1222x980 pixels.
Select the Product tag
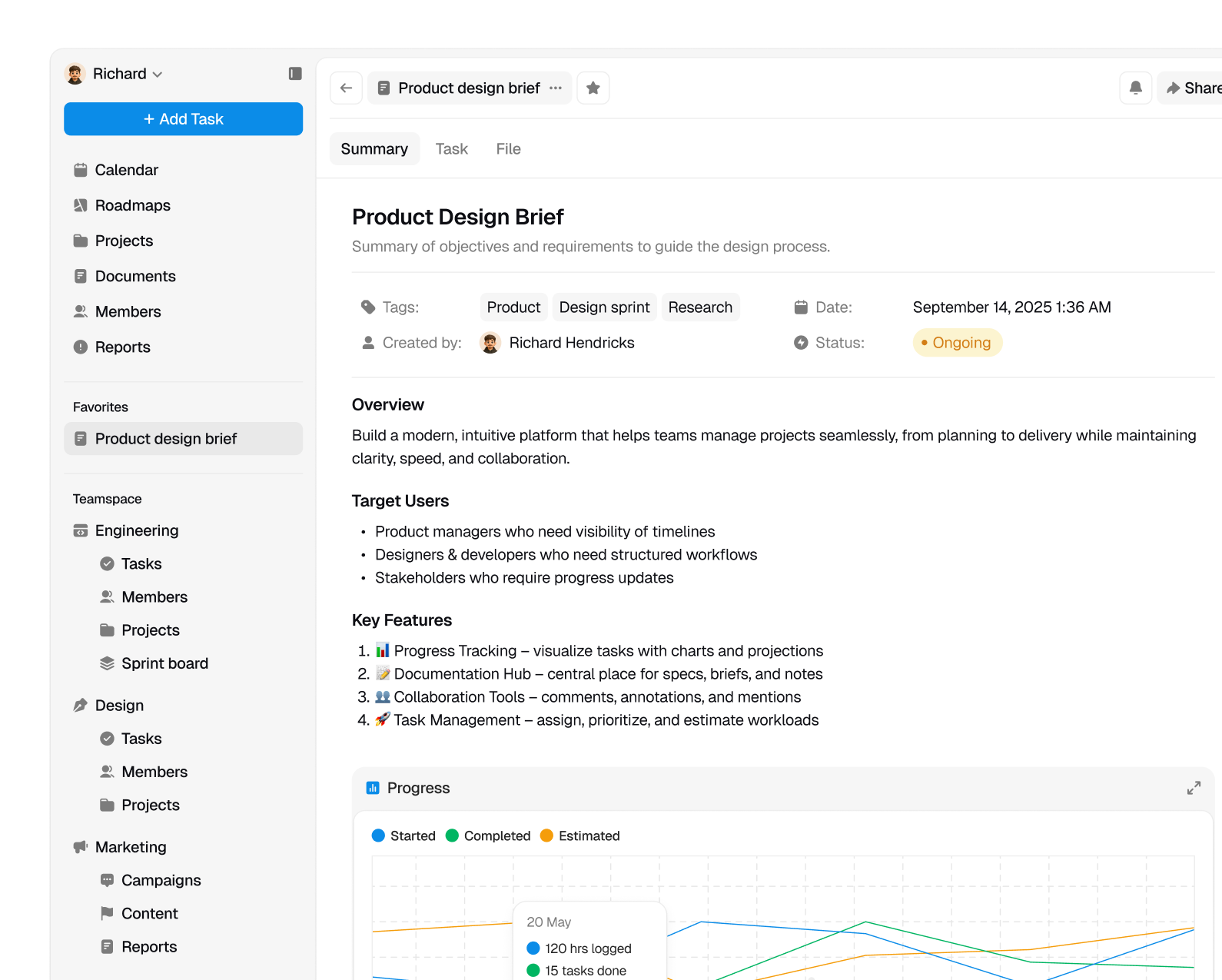pyautogui.click(x=513, y=307)
